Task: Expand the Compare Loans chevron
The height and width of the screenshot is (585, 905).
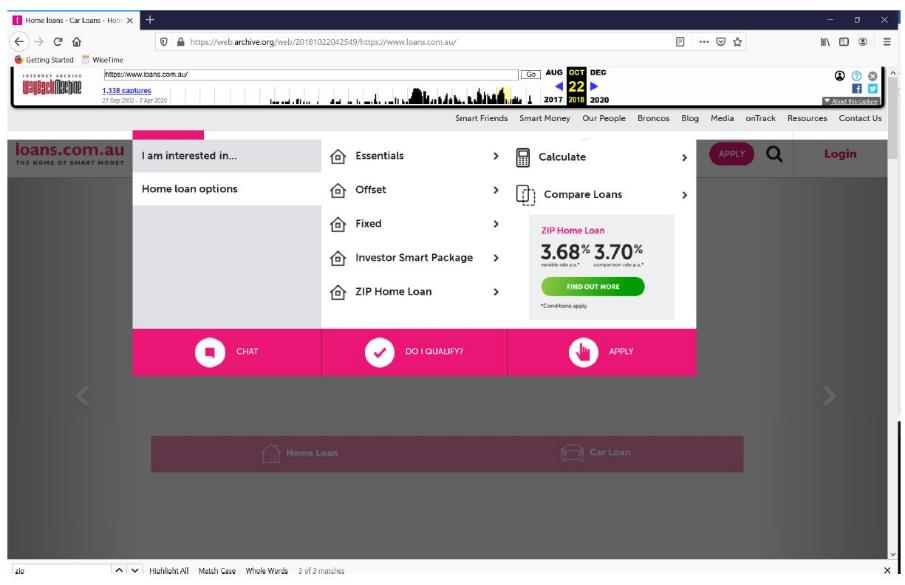Action: [x=685, y=195]
